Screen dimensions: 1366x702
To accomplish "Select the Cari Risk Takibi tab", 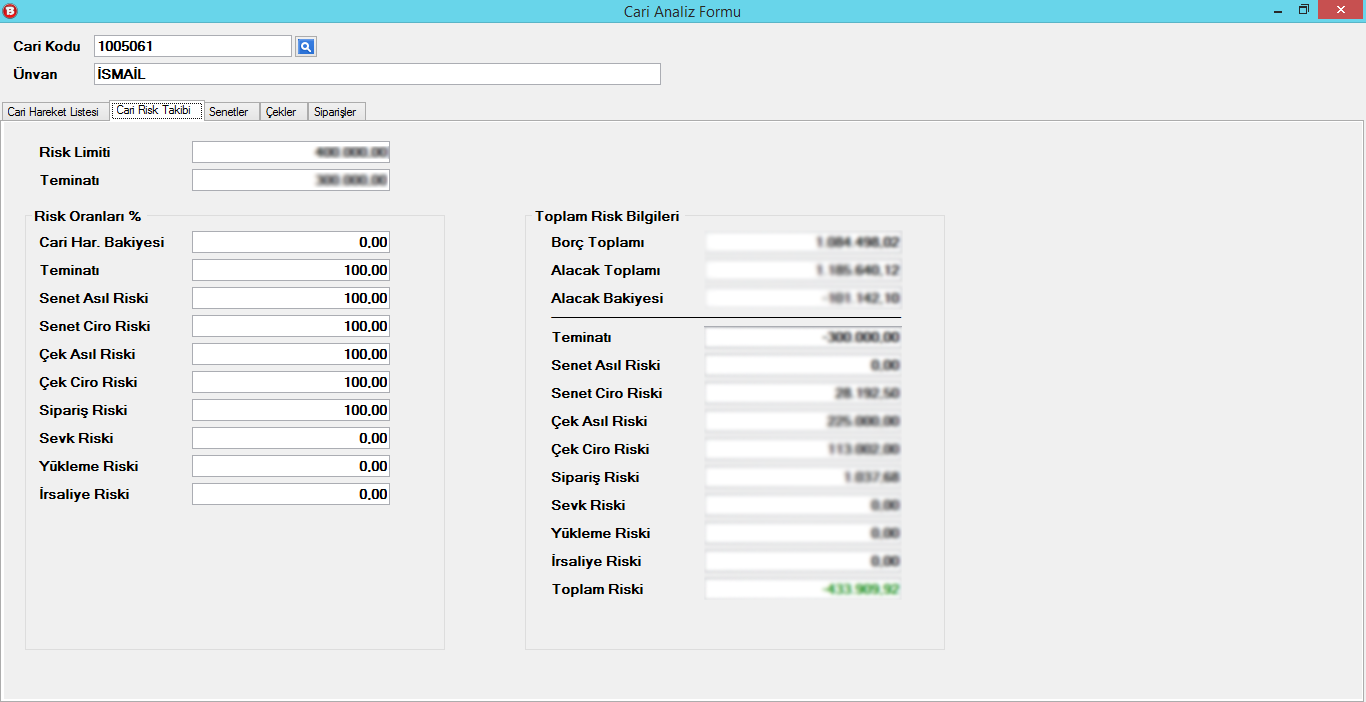I will click(x=154, y=111).
